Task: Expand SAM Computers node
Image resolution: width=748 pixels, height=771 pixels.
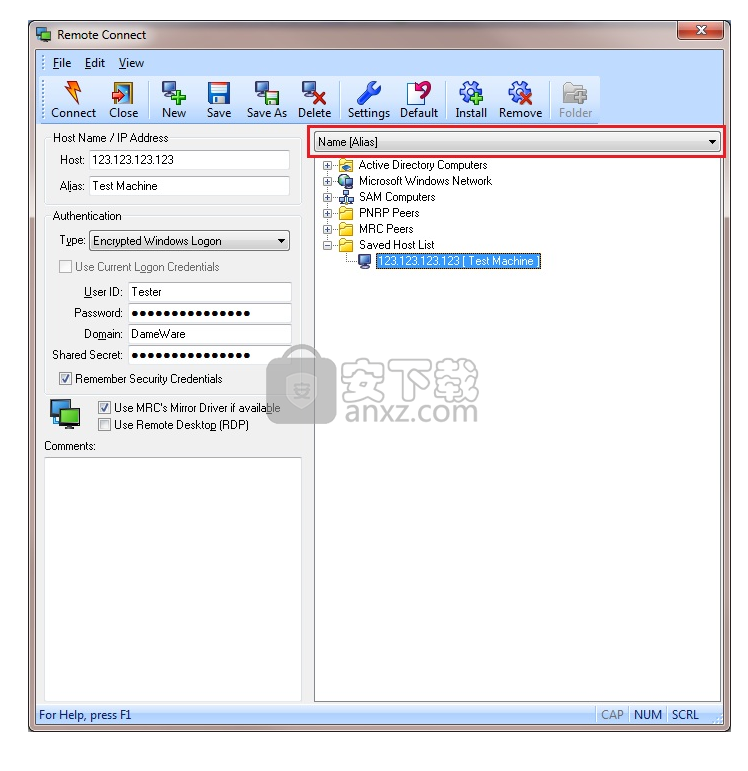Action: (x=328, y=198)
